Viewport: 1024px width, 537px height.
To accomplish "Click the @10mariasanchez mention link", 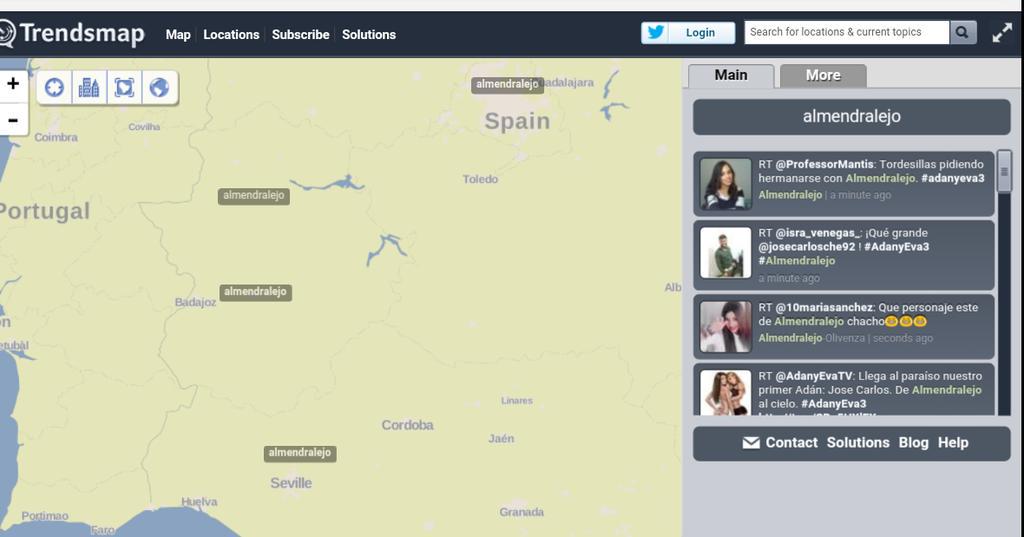I will [824, 308].
